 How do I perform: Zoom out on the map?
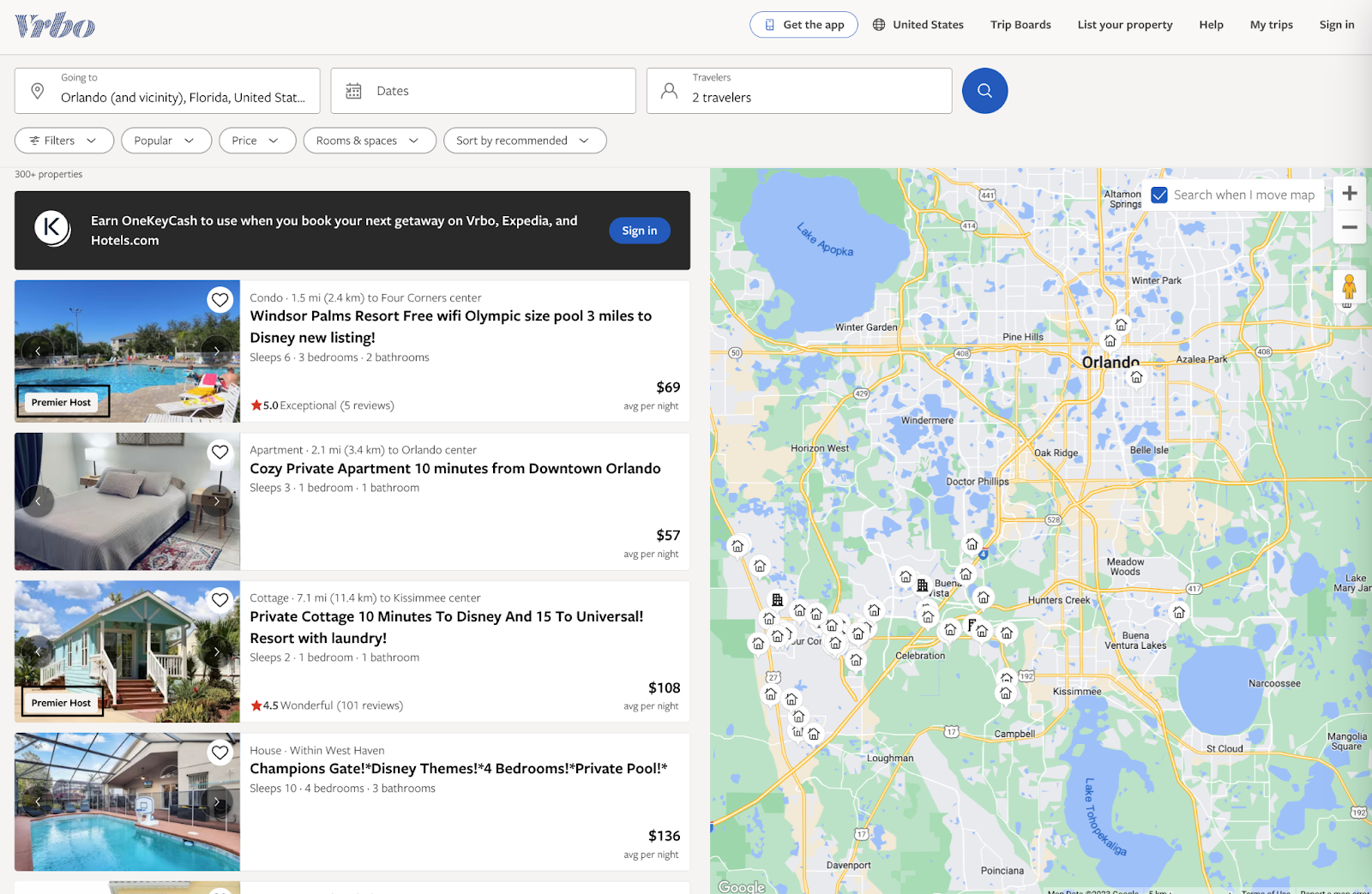[x=1349, y=227]
